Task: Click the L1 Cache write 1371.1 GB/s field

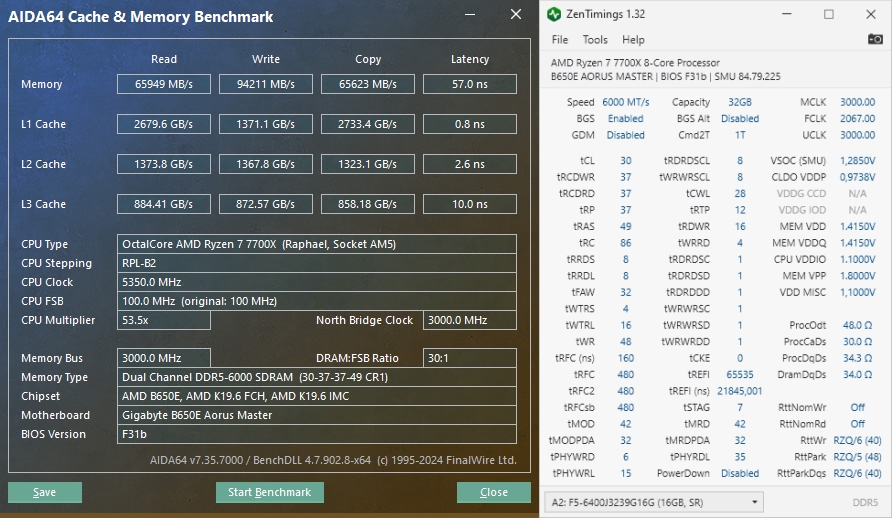Action: (x=266, y=124)
